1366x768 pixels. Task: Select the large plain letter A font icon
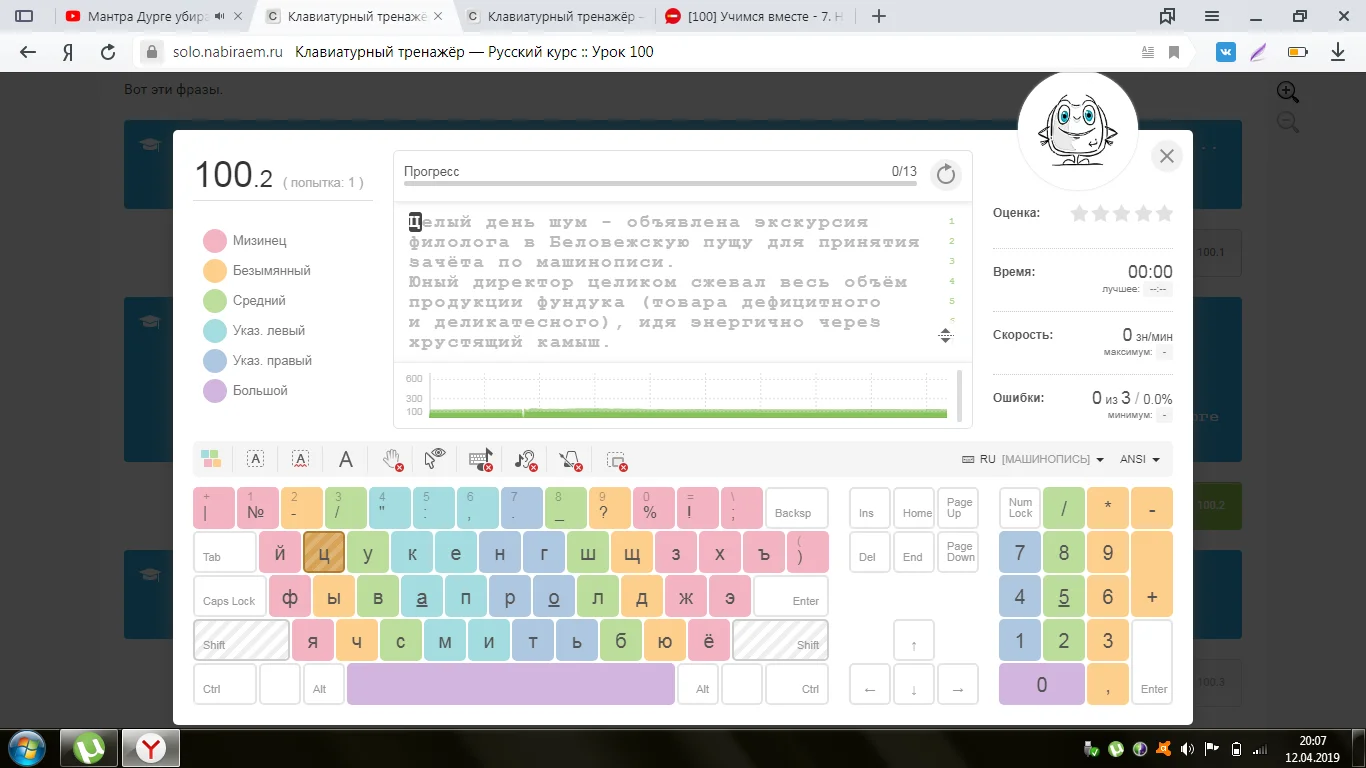pos(345,459)
